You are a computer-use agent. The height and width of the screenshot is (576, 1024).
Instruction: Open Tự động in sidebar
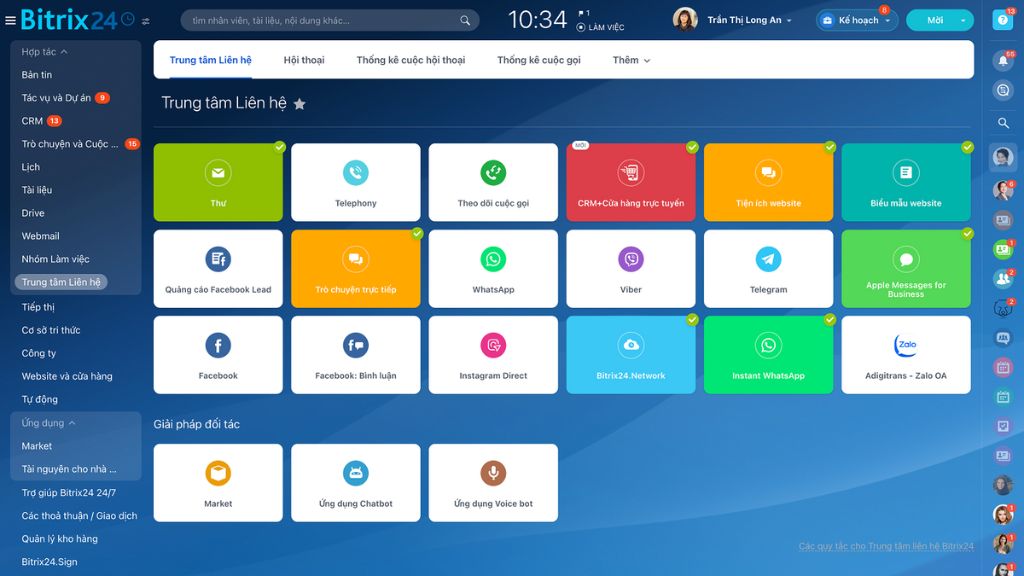(x=39, y=399)
